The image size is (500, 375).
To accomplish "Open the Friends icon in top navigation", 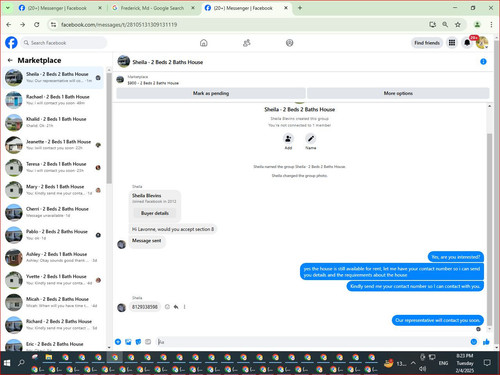I will click(x=247, y=43).
